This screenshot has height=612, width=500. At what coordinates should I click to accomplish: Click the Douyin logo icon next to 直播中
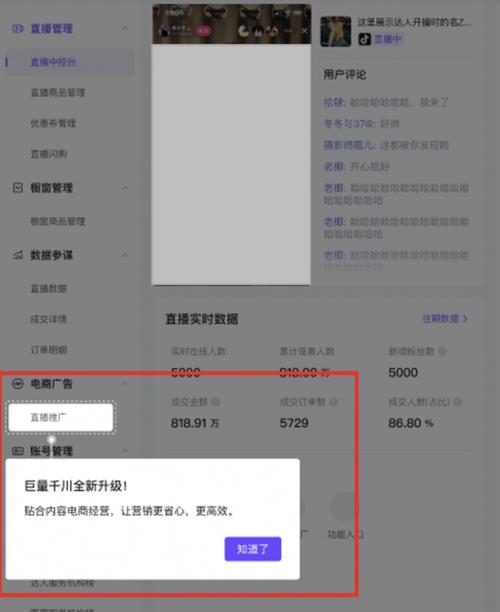point(365,39)
